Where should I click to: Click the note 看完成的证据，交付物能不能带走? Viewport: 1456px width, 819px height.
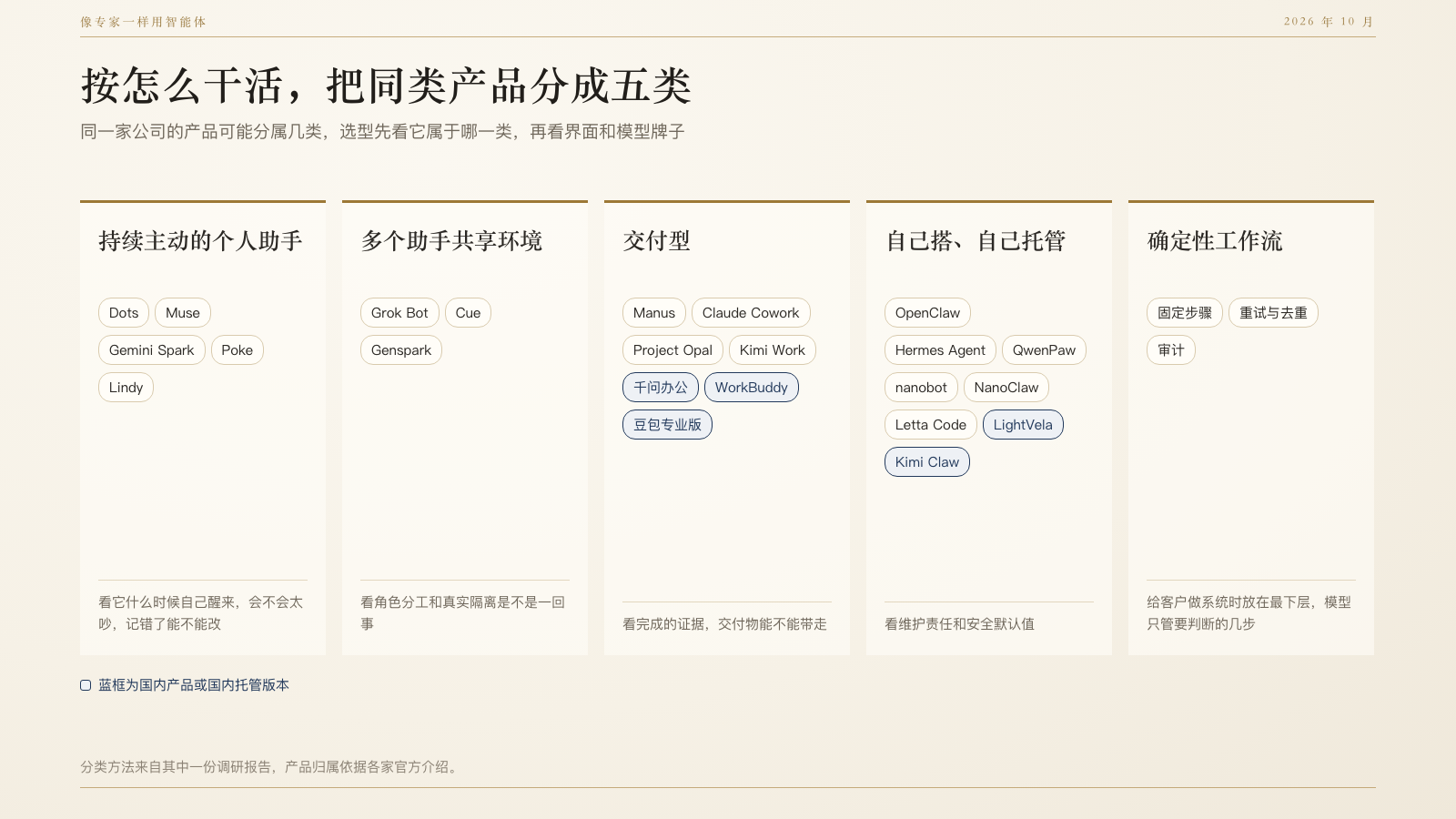click(724, 624)
